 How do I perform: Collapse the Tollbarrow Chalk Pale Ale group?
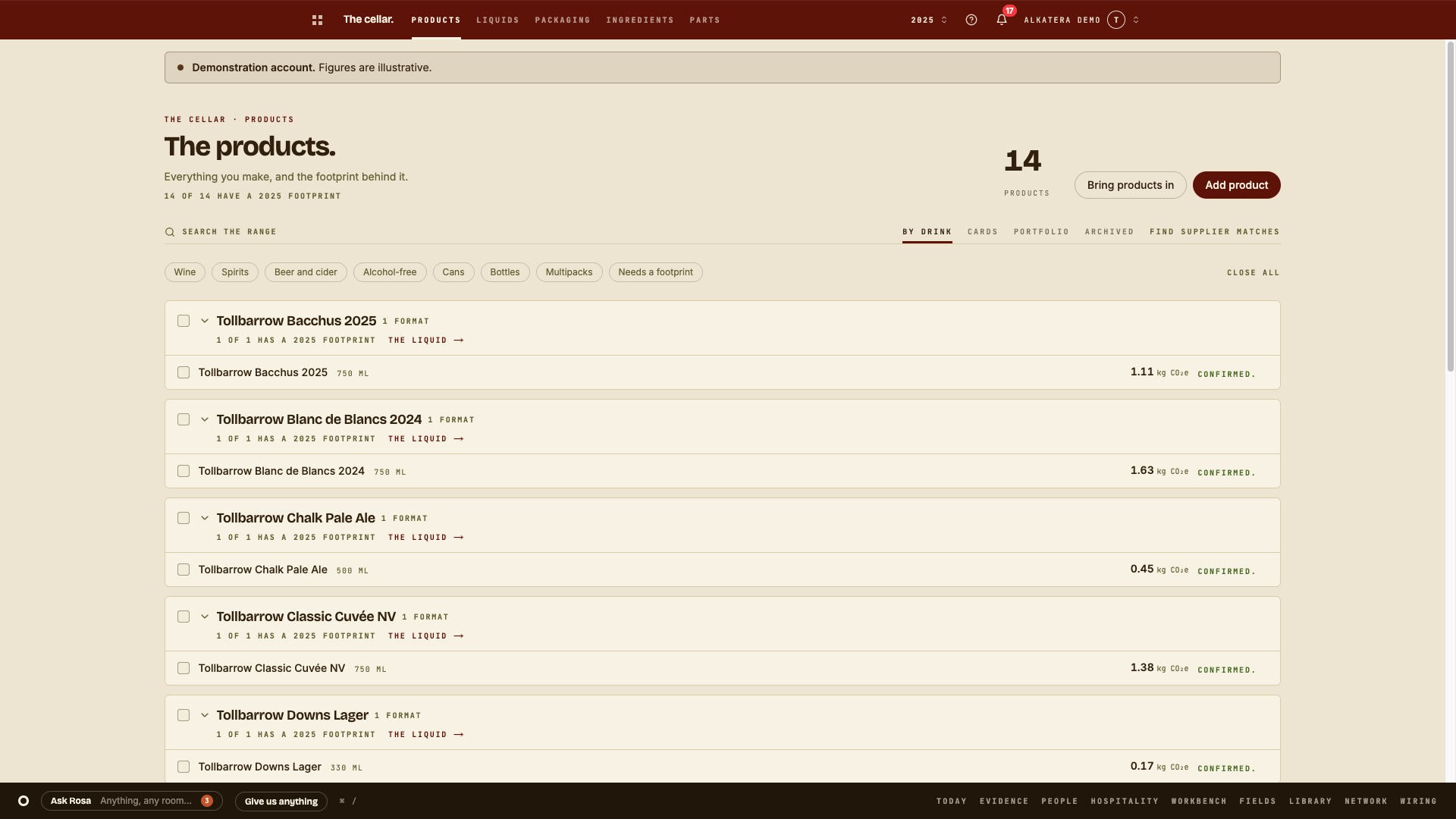pos(205,518)
